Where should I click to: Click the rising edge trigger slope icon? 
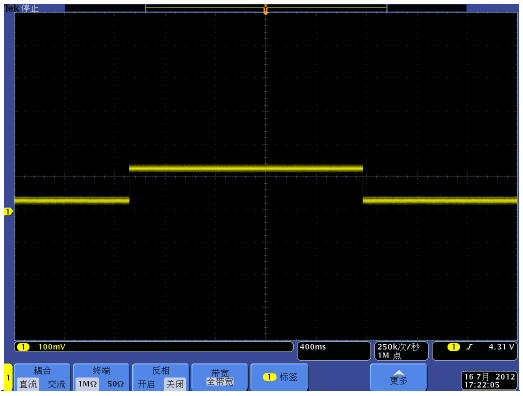point(470,347)
